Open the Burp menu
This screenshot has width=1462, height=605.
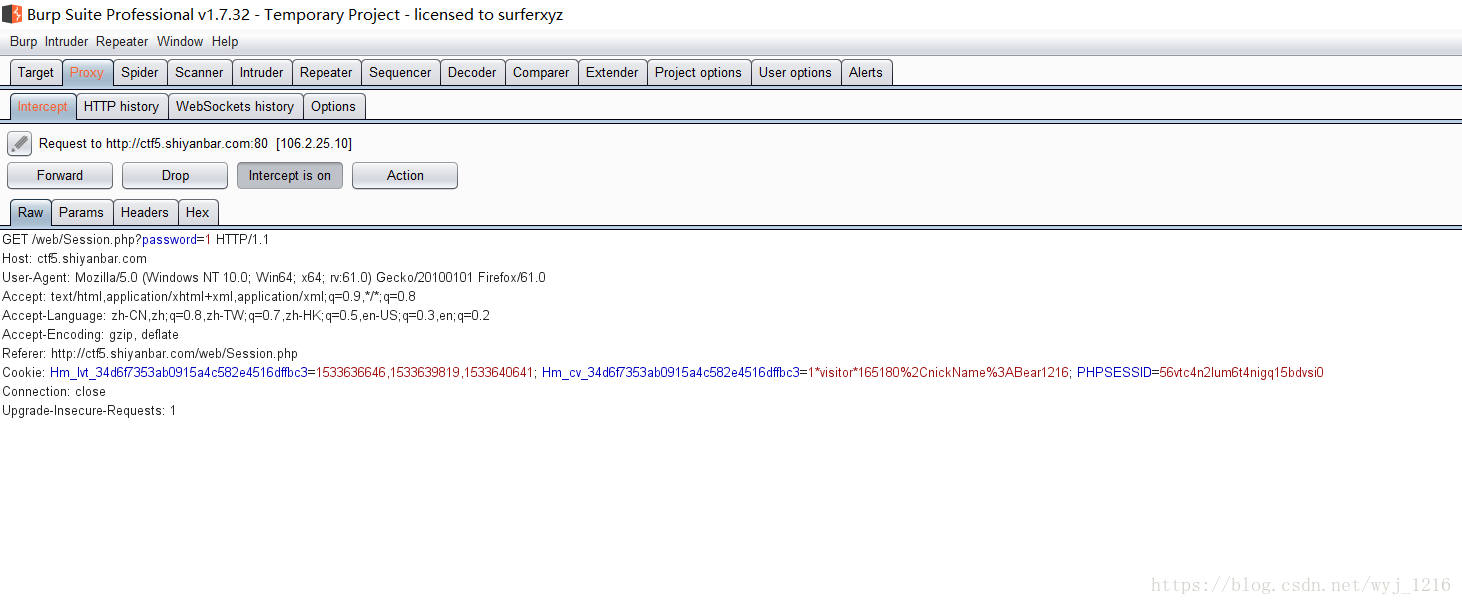[x=23, y=41]
